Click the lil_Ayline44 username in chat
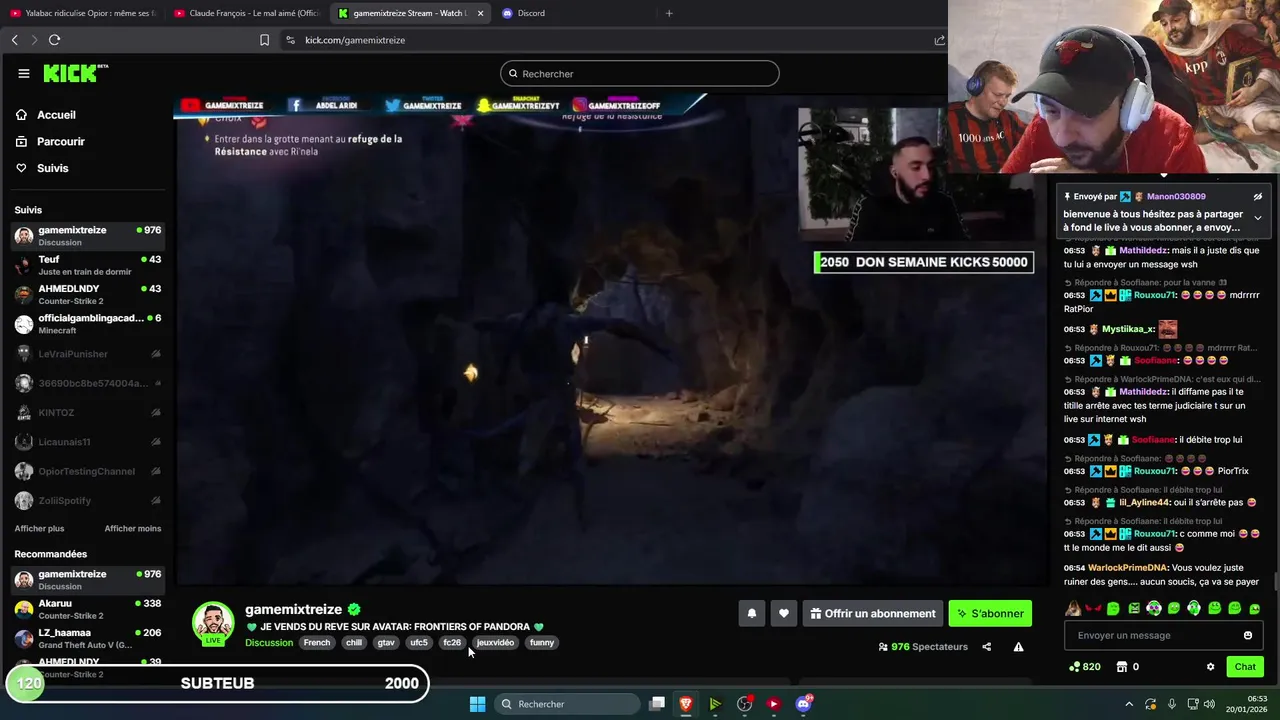 click(x=1144, y=503)
